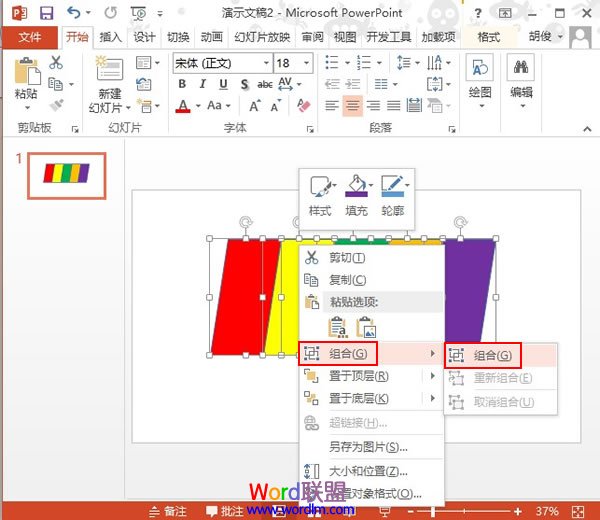The height and width of the screenshot is (520, 600).
Task: Apply strikethrough with the abc icon
Action: click(264, 84)
